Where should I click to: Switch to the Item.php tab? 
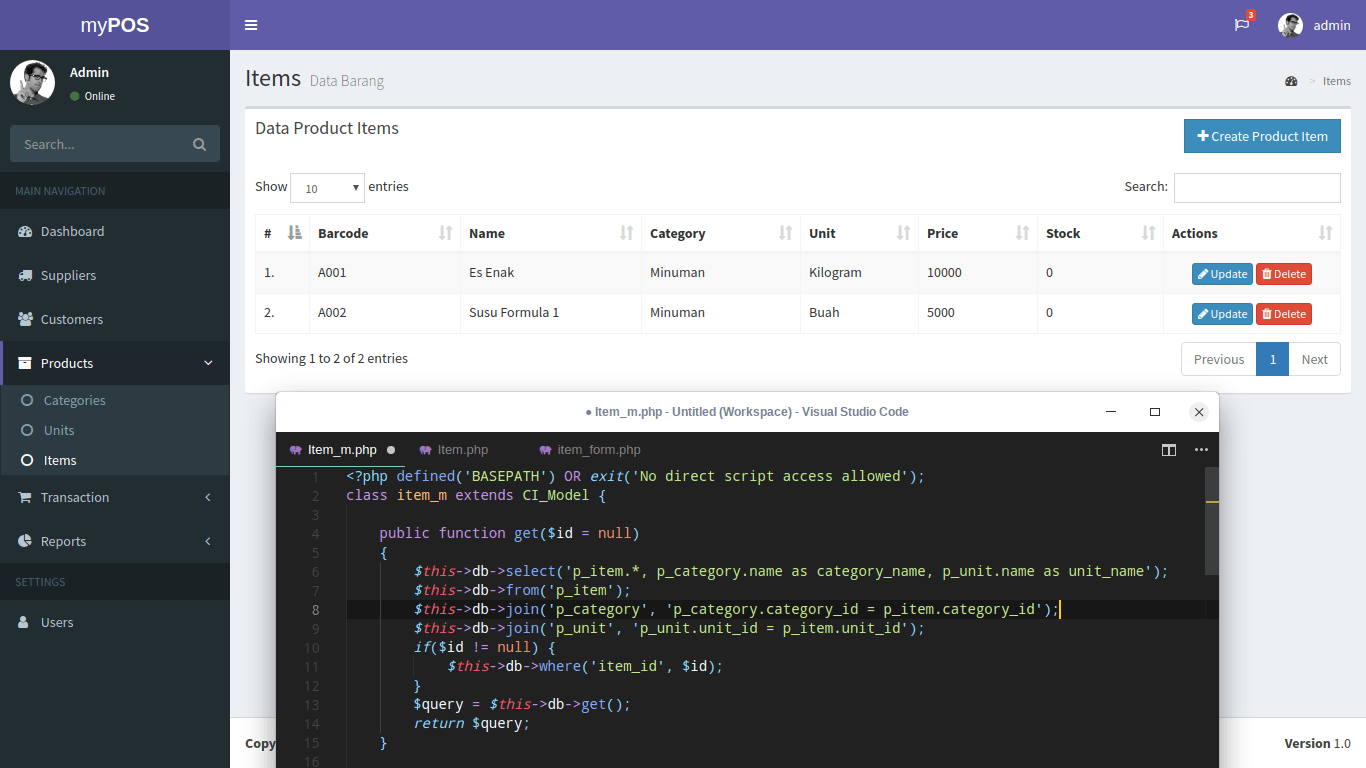[461, 449]
